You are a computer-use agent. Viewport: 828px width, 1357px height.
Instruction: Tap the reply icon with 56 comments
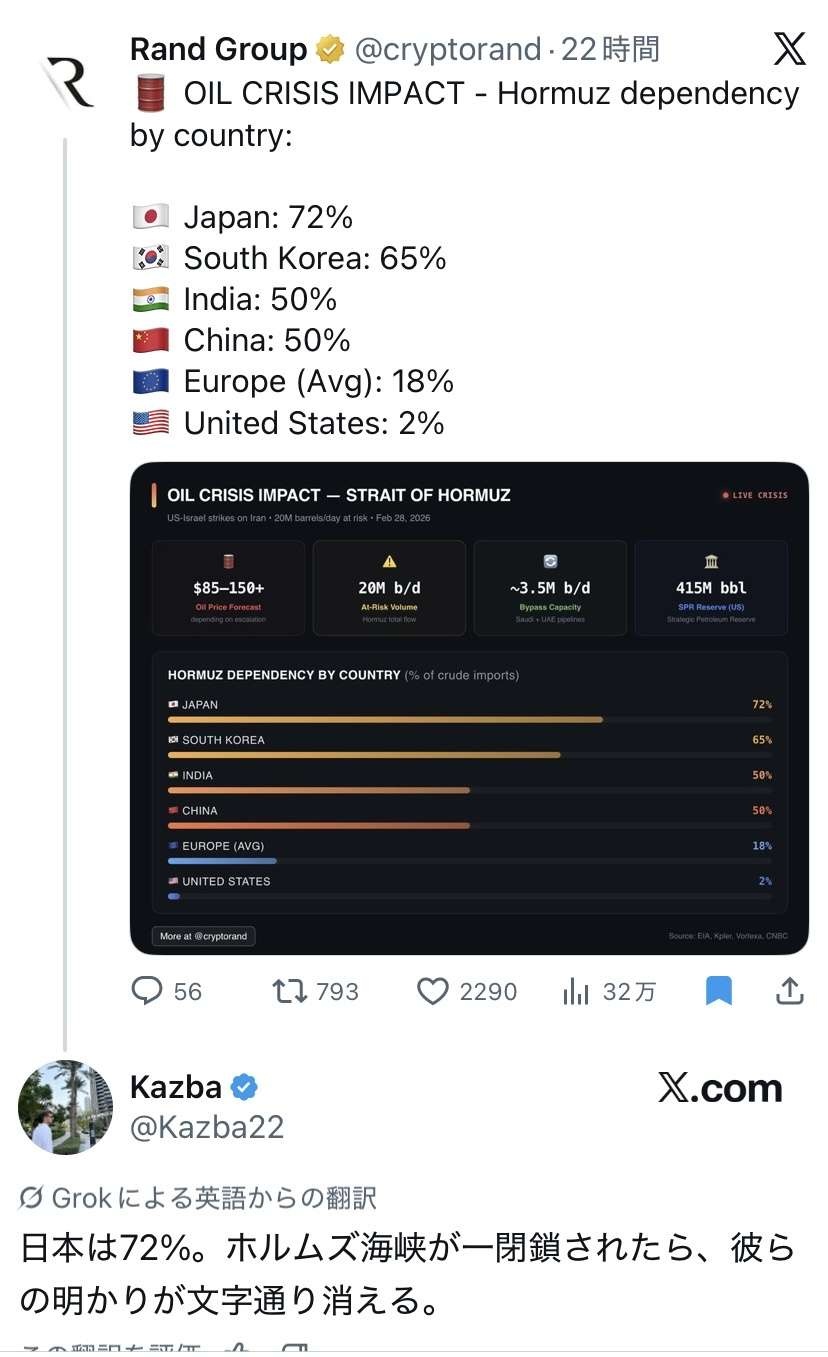tap(147, 991)
